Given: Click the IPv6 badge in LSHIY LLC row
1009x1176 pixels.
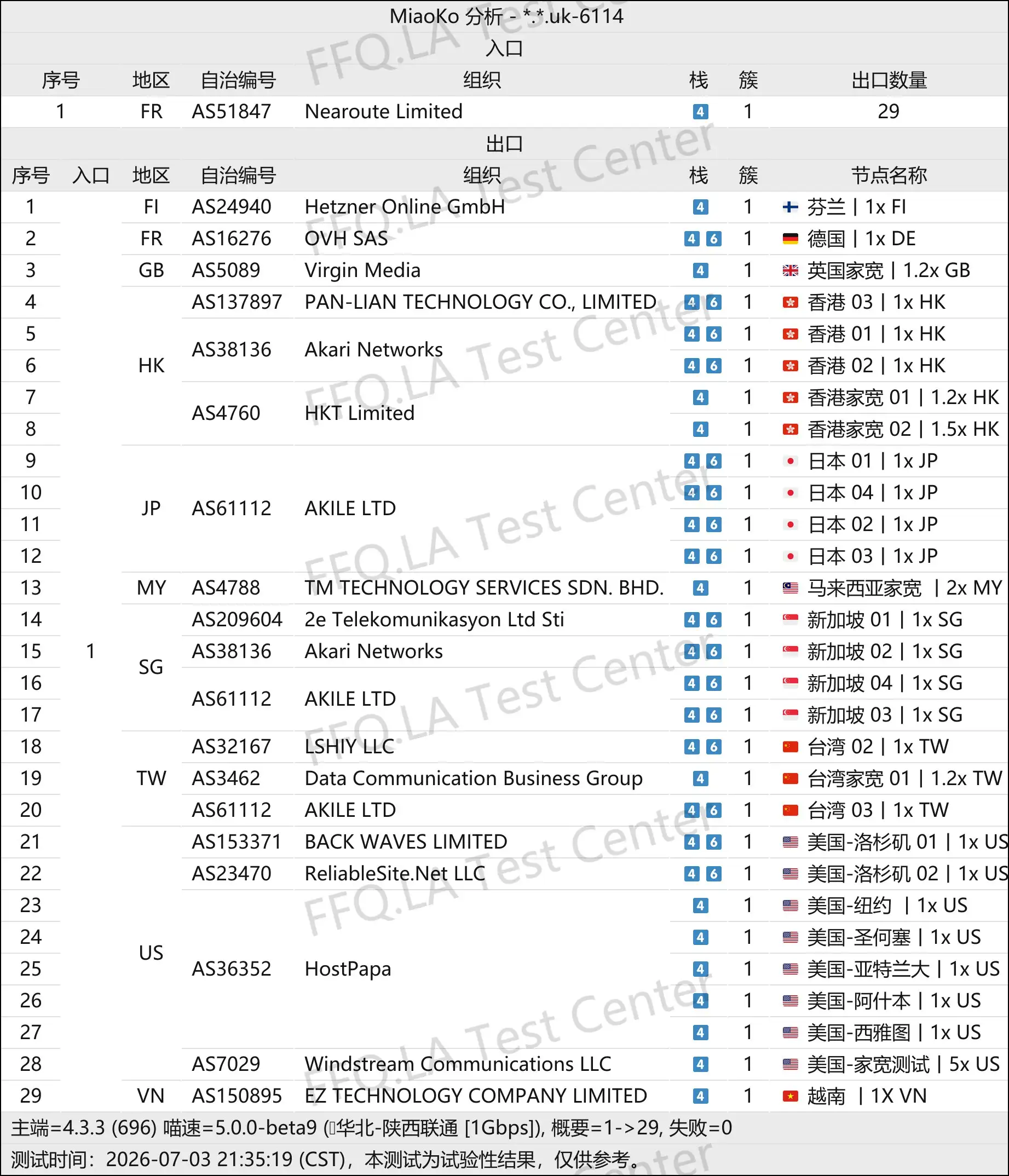Looking at the screenshot, I should [713, 747].
